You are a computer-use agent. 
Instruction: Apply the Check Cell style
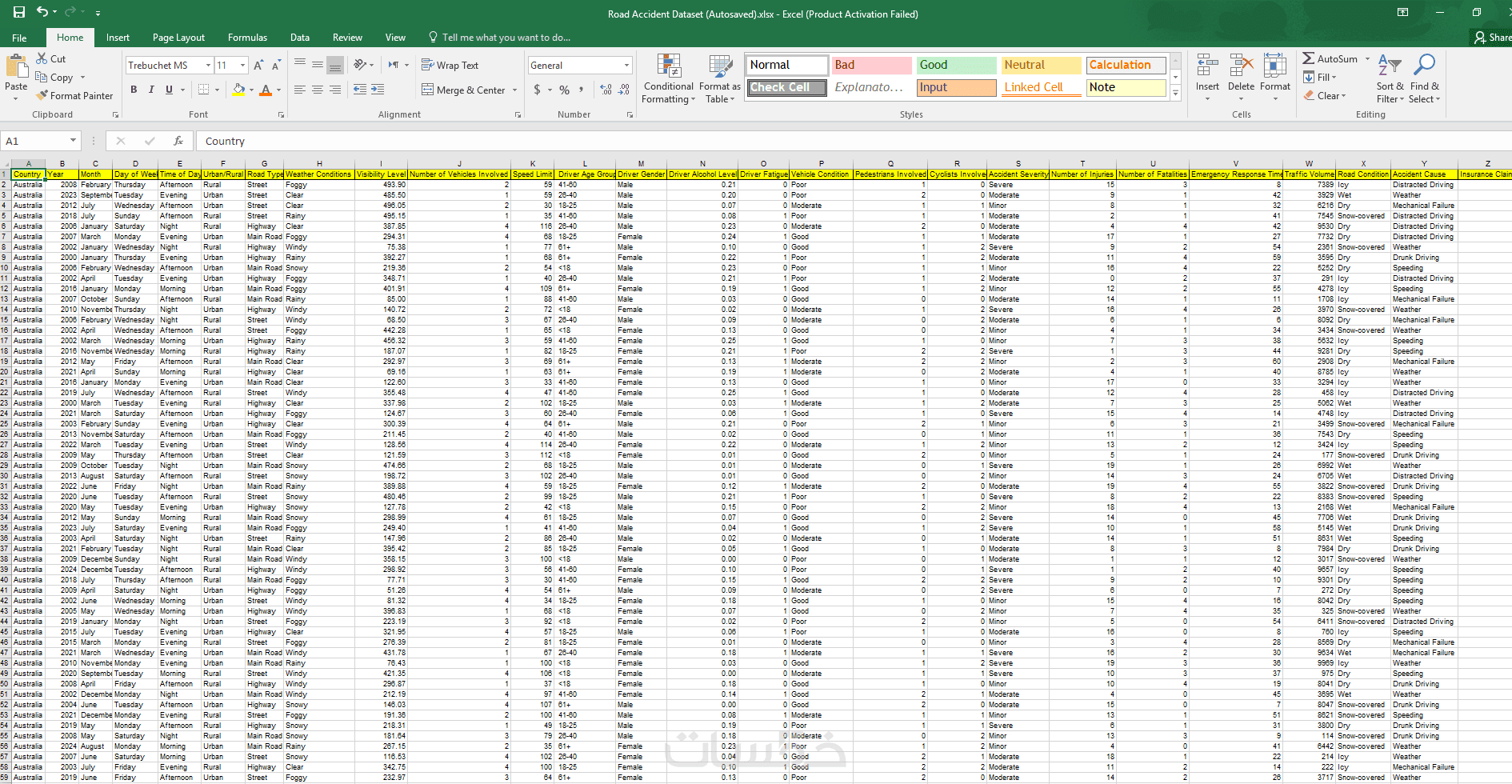coord(787,87)
